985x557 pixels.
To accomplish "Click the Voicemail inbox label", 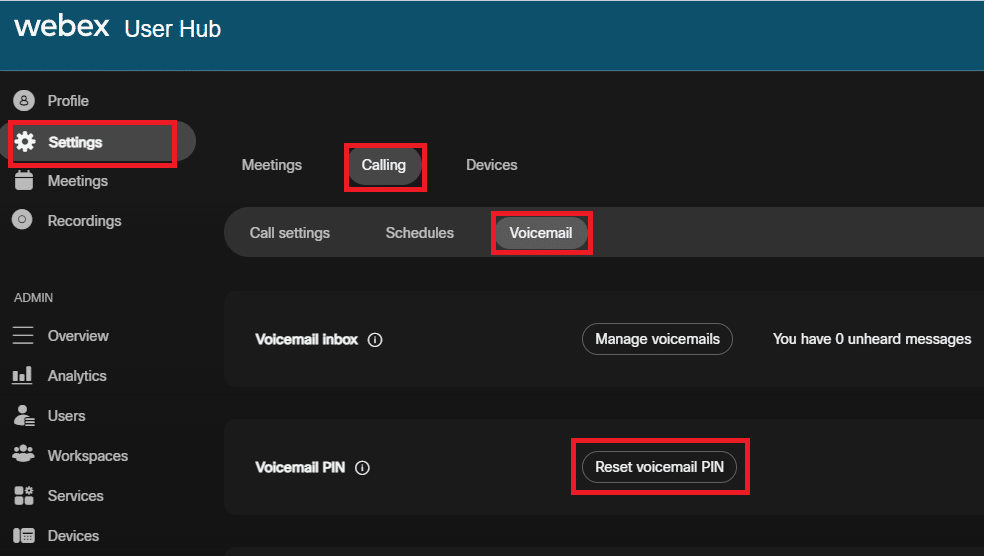I will 307,340.
